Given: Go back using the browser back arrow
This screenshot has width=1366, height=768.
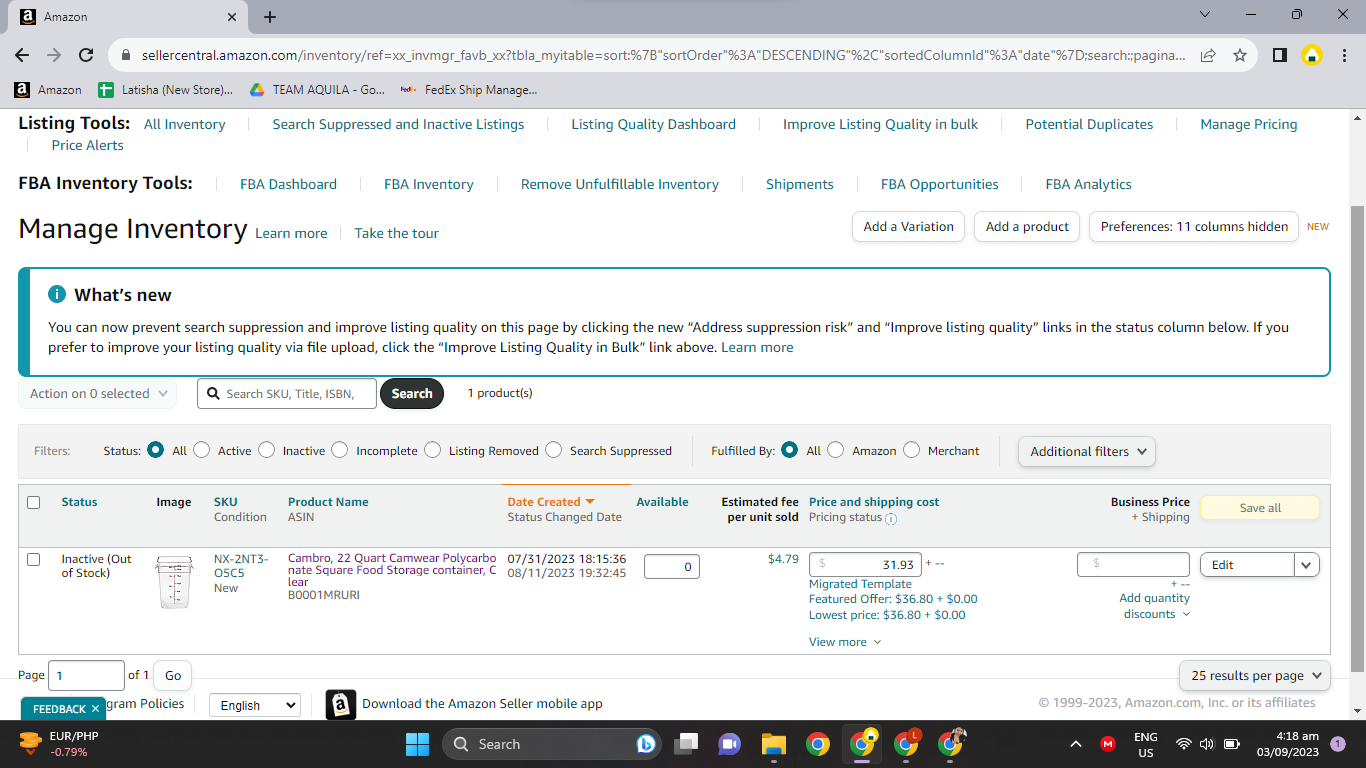Looking at the screenshot, I should (x=22, y=55).
